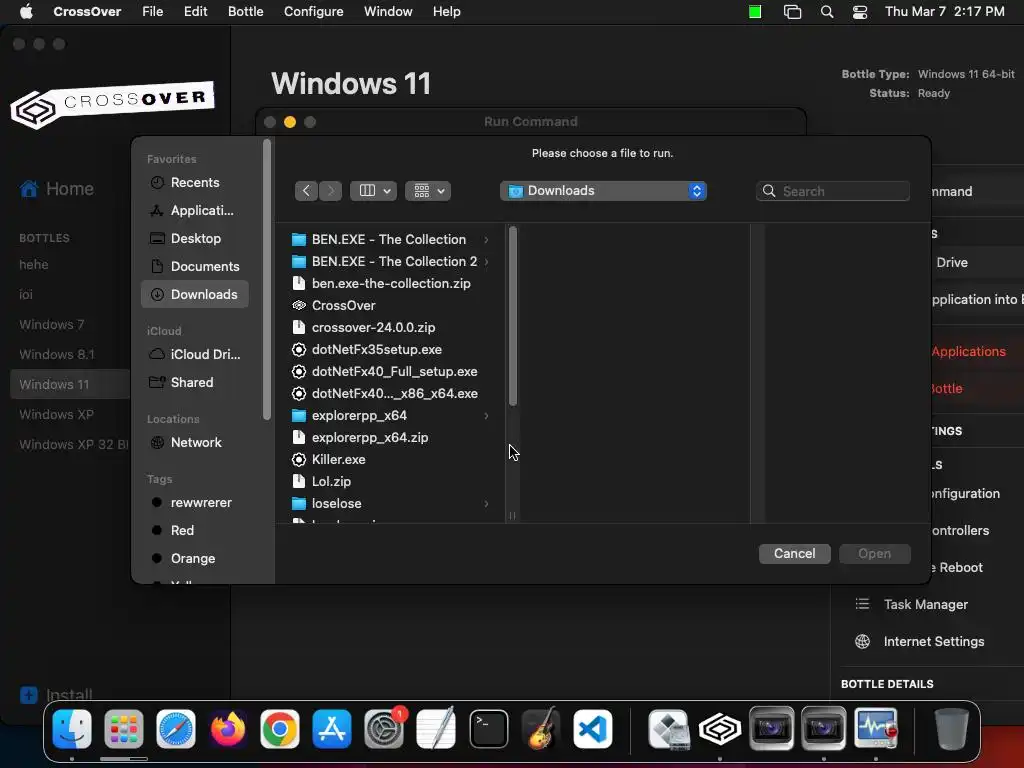Click the Task Manager list icon
The image size is (1024, 768).
(x=862, y=604)
